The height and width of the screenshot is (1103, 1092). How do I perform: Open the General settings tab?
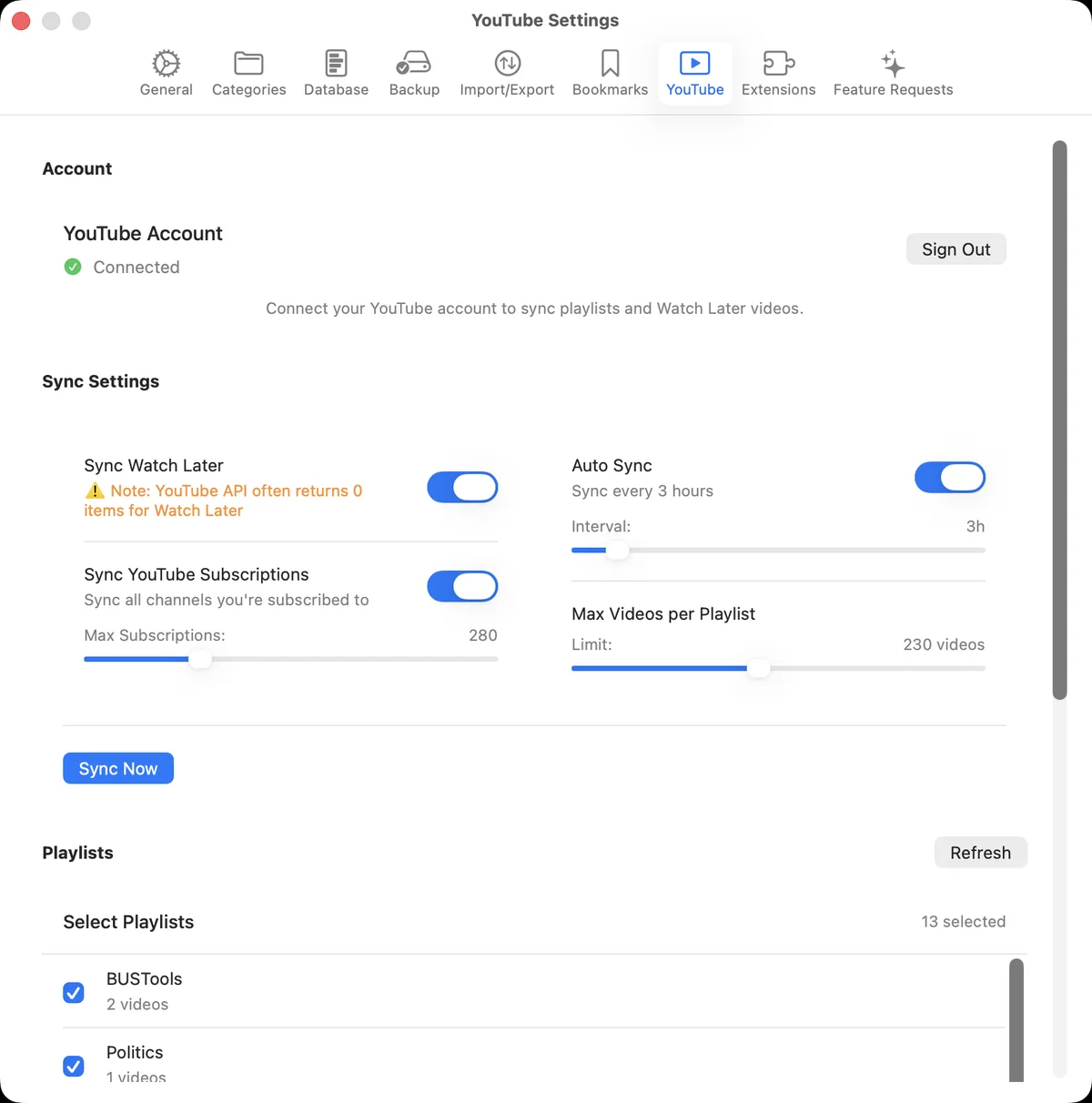tap(166, 74)
